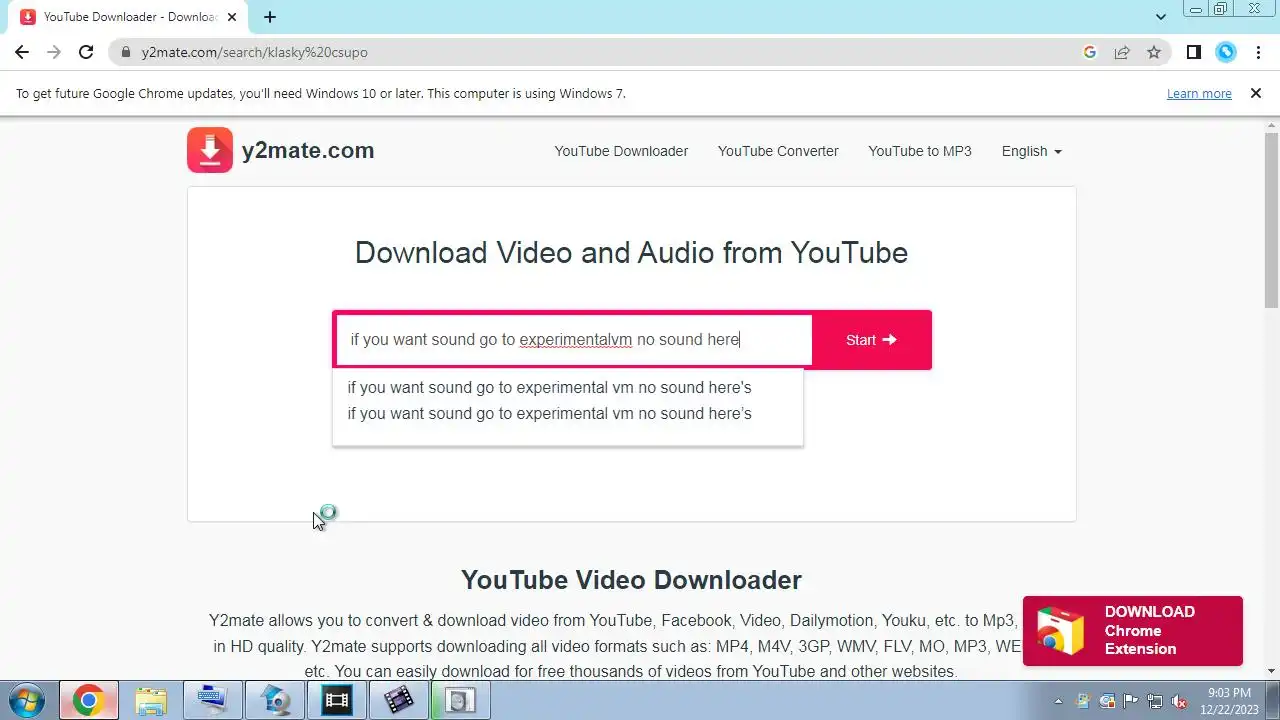
Task: Open the clapperboard movie maker taskbar icon
Action: pyautogui.click(x=399, y=700)
